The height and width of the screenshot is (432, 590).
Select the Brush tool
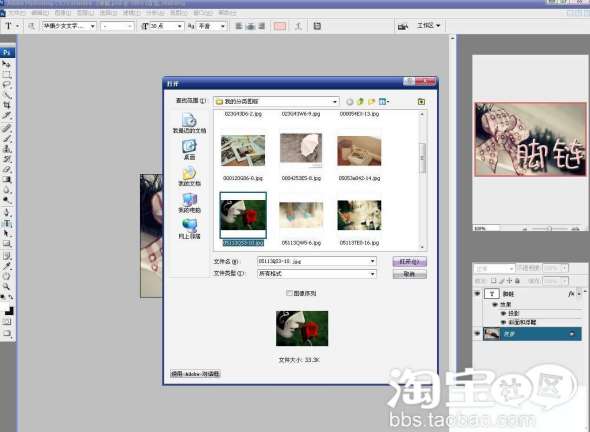[x=6, y=138]
